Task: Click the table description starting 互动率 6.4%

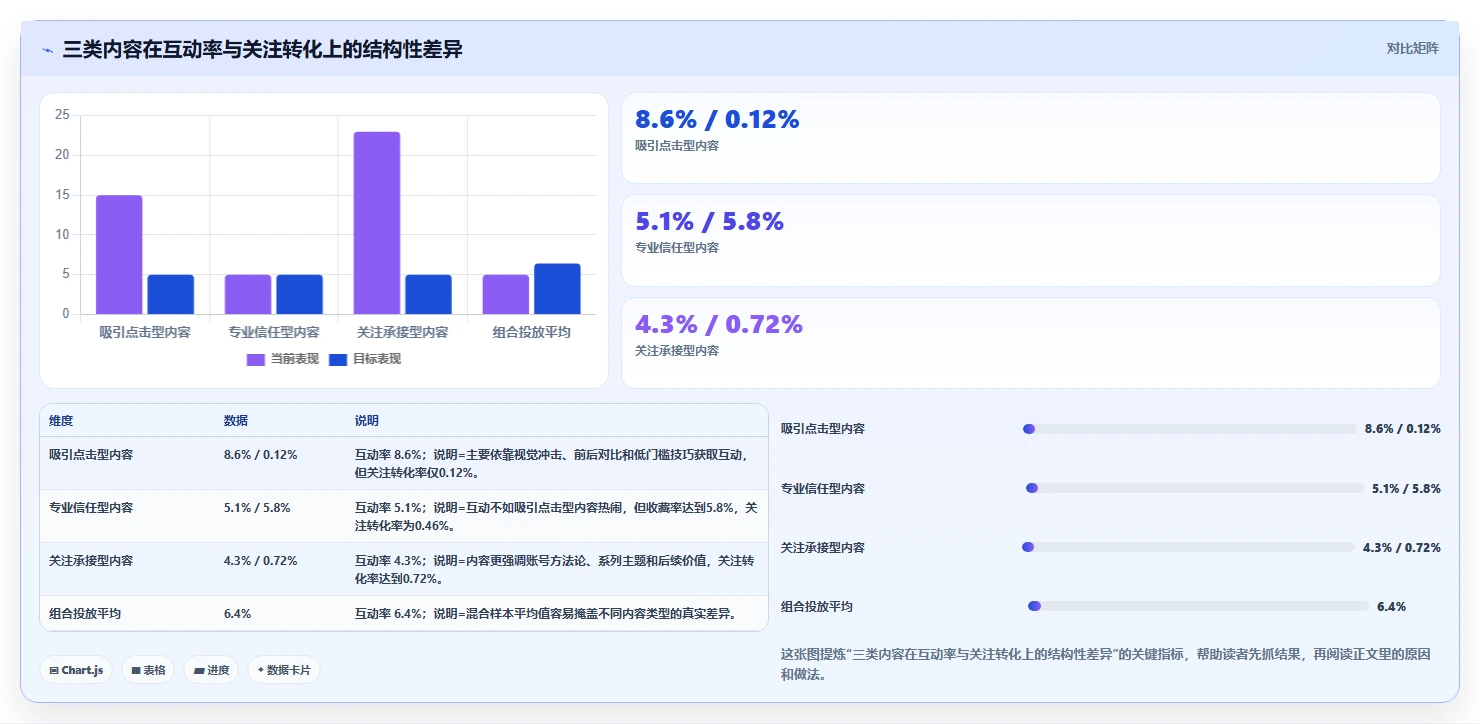Action: click(x=547, y=613)
